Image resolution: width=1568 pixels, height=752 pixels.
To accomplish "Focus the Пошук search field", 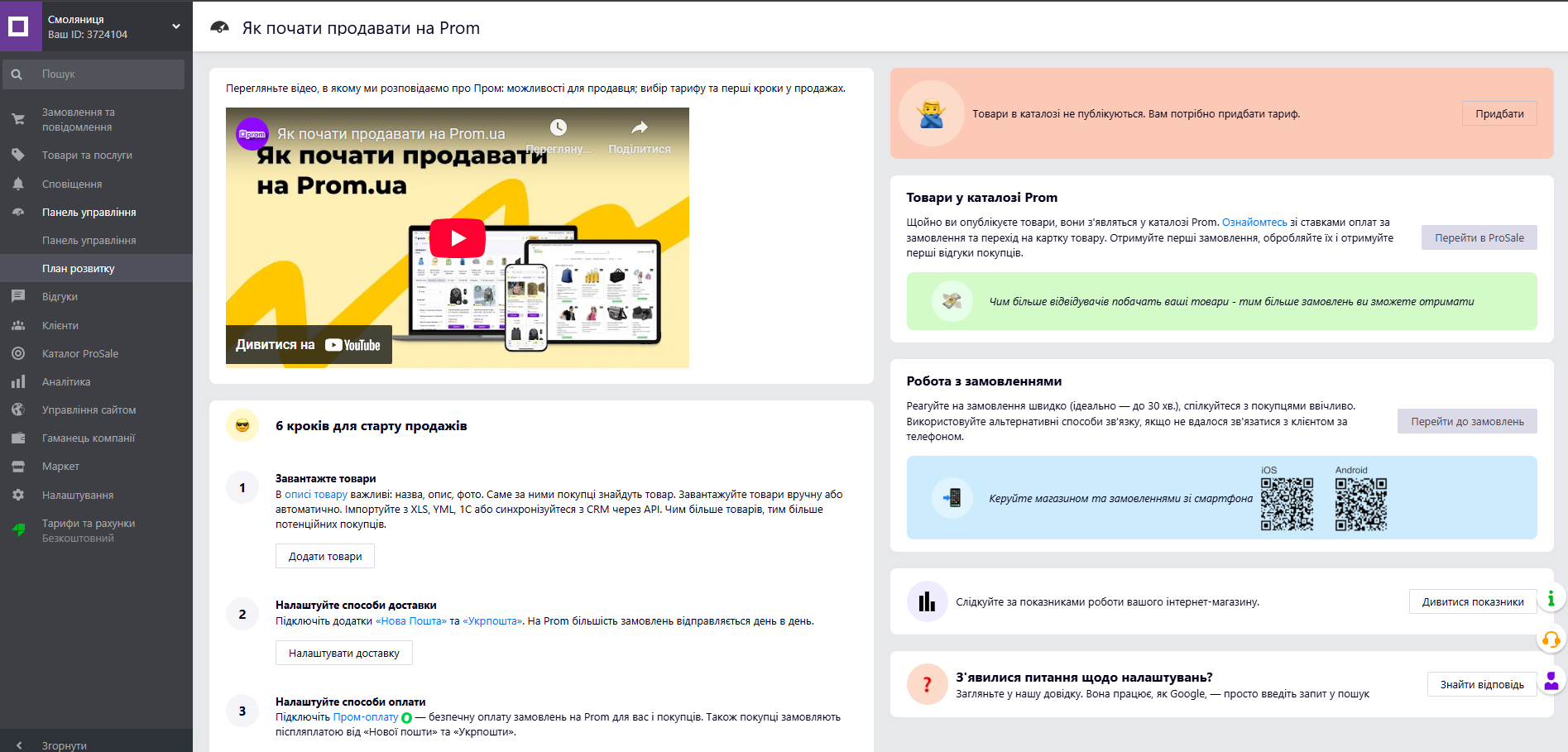I will click(94, 74).
